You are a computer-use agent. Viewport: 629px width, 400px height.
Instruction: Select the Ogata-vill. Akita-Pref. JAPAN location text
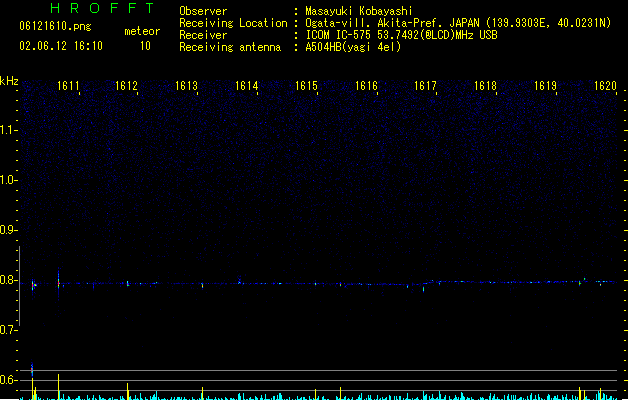pyautogui.click(x=458, y=23)
